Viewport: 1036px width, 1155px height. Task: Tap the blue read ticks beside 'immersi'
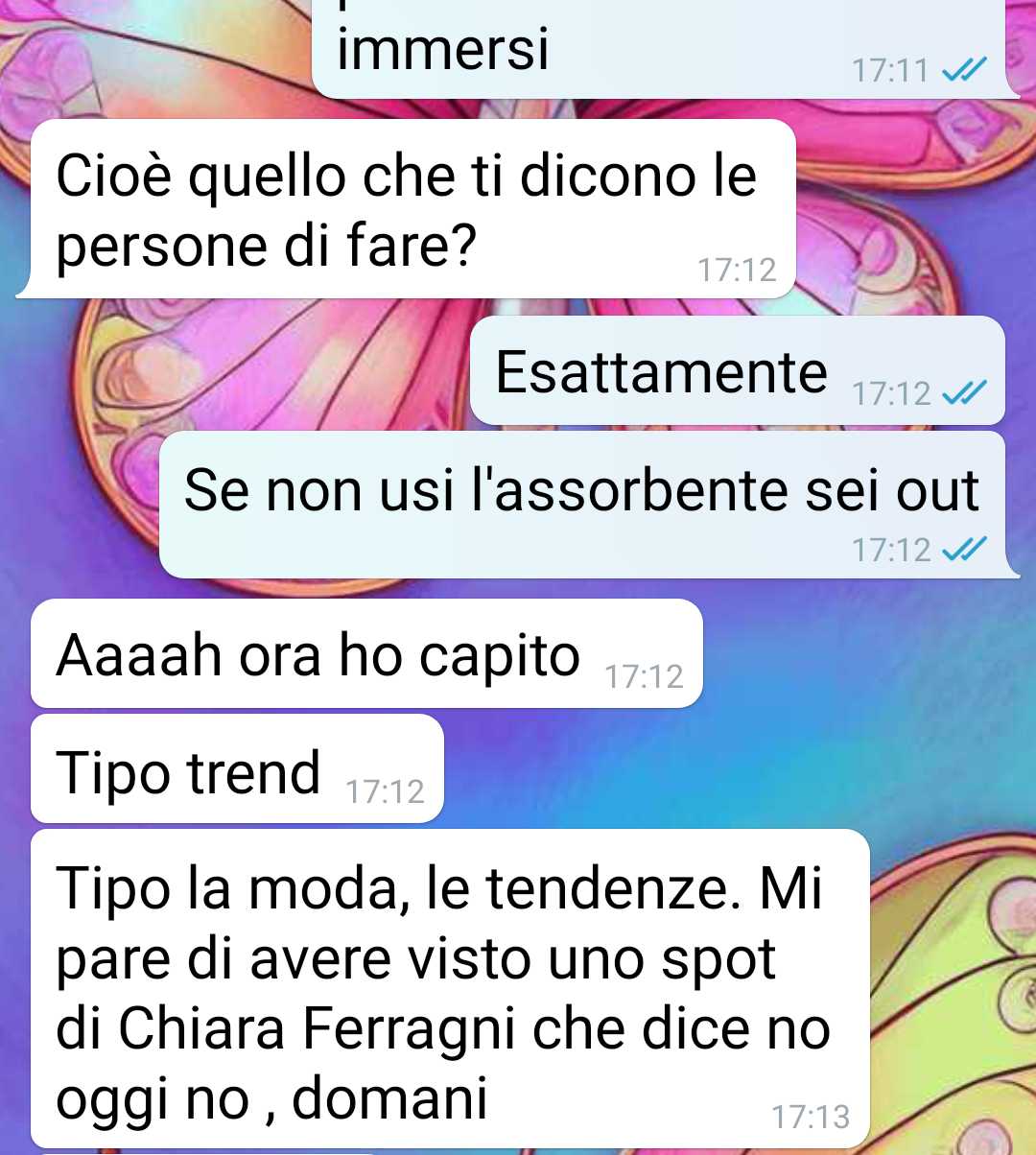964,70
